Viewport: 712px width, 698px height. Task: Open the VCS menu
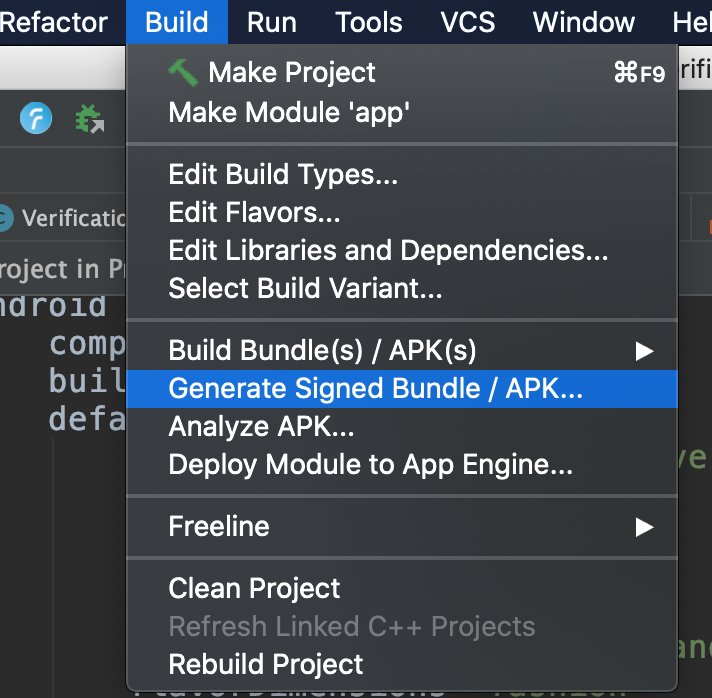tap(467, 22)
